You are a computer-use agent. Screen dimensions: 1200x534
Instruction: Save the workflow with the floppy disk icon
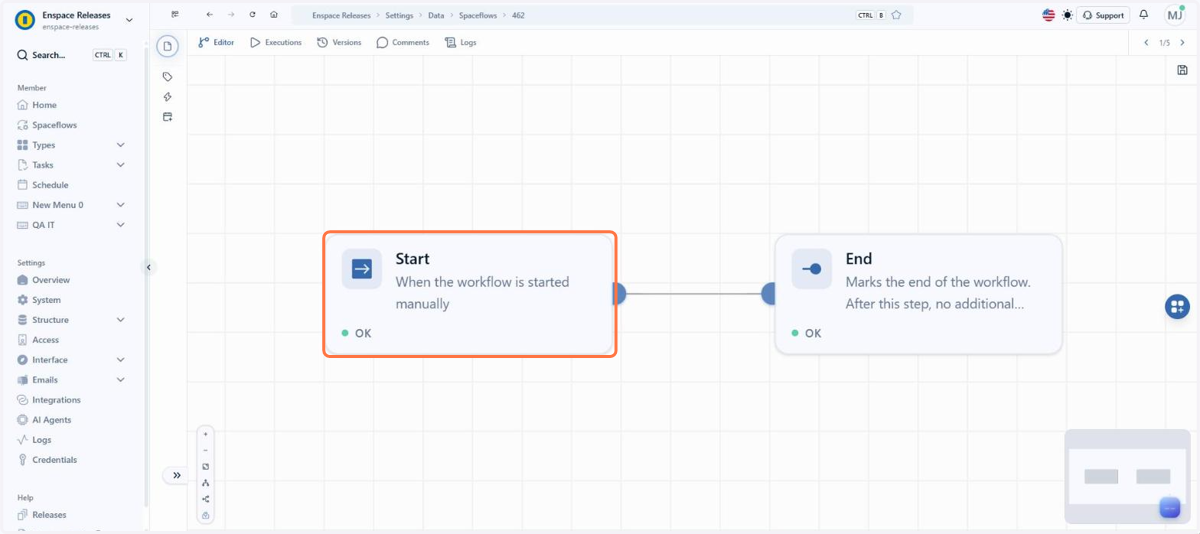pyautogui.click(x=1183, y=70)
